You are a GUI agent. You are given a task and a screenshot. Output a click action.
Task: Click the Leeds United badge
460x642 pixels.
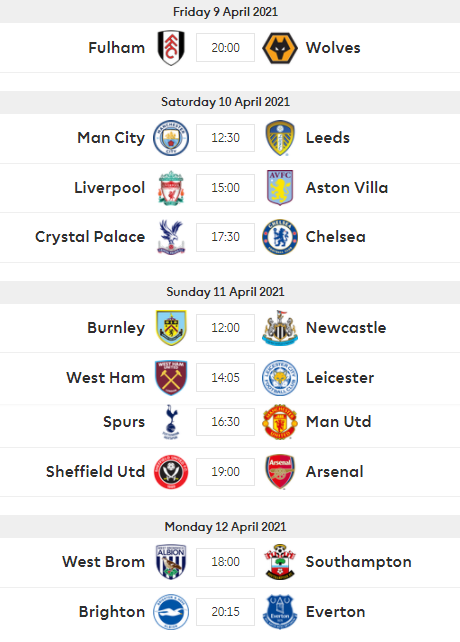pyautogui.click(x=280, y=138)
